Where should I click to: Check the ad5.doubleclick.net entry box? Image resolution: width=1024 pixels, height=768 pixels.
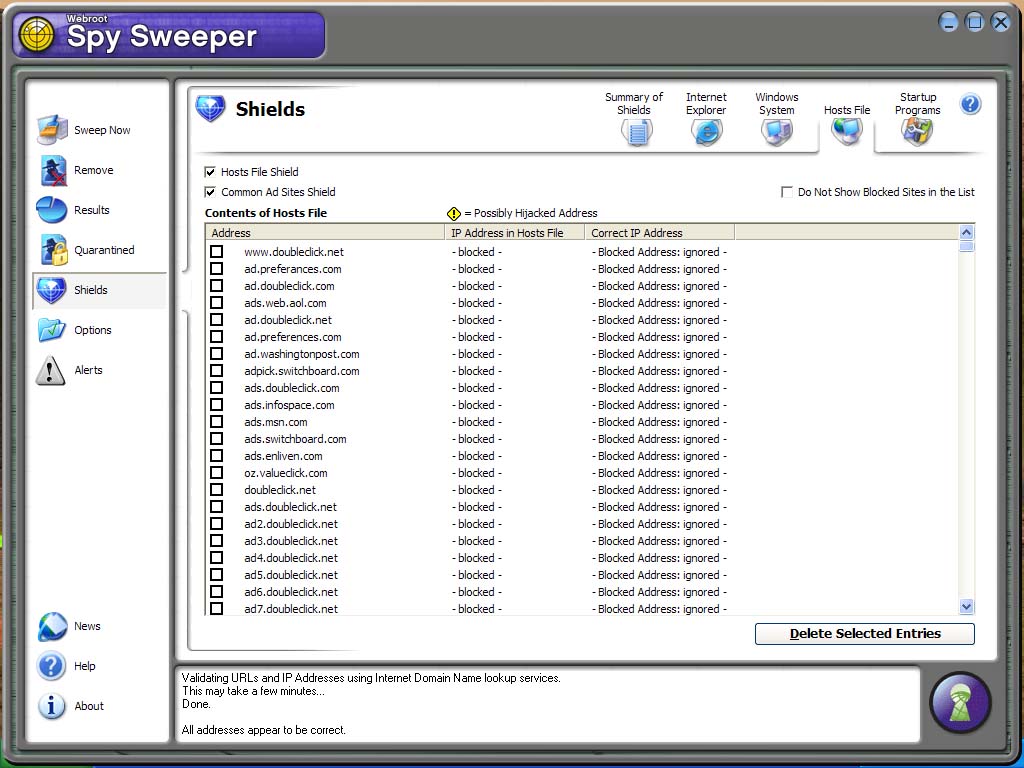tap(217, 574)
